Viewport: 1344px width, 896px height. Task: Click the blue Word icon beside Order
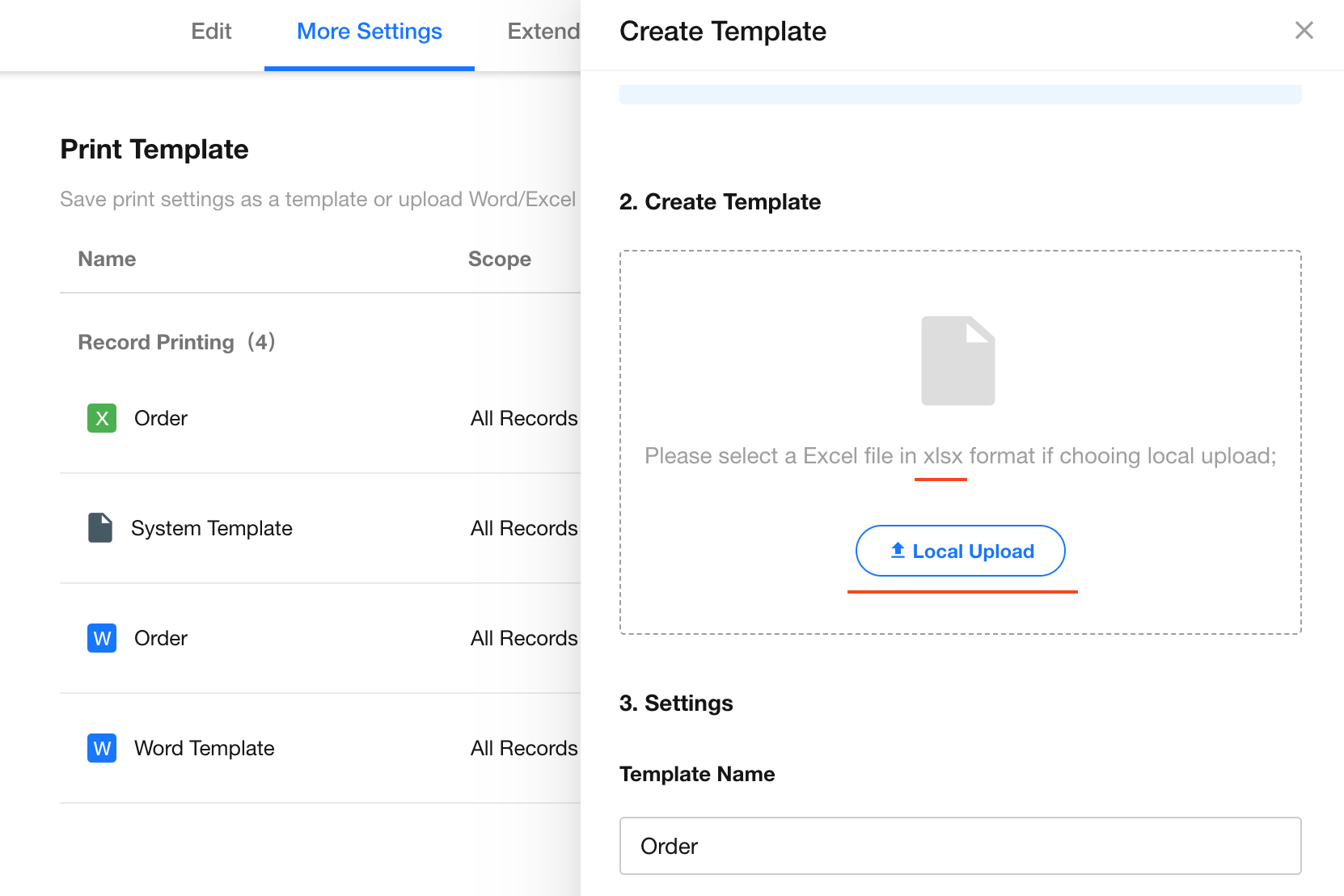pos(102,638)
